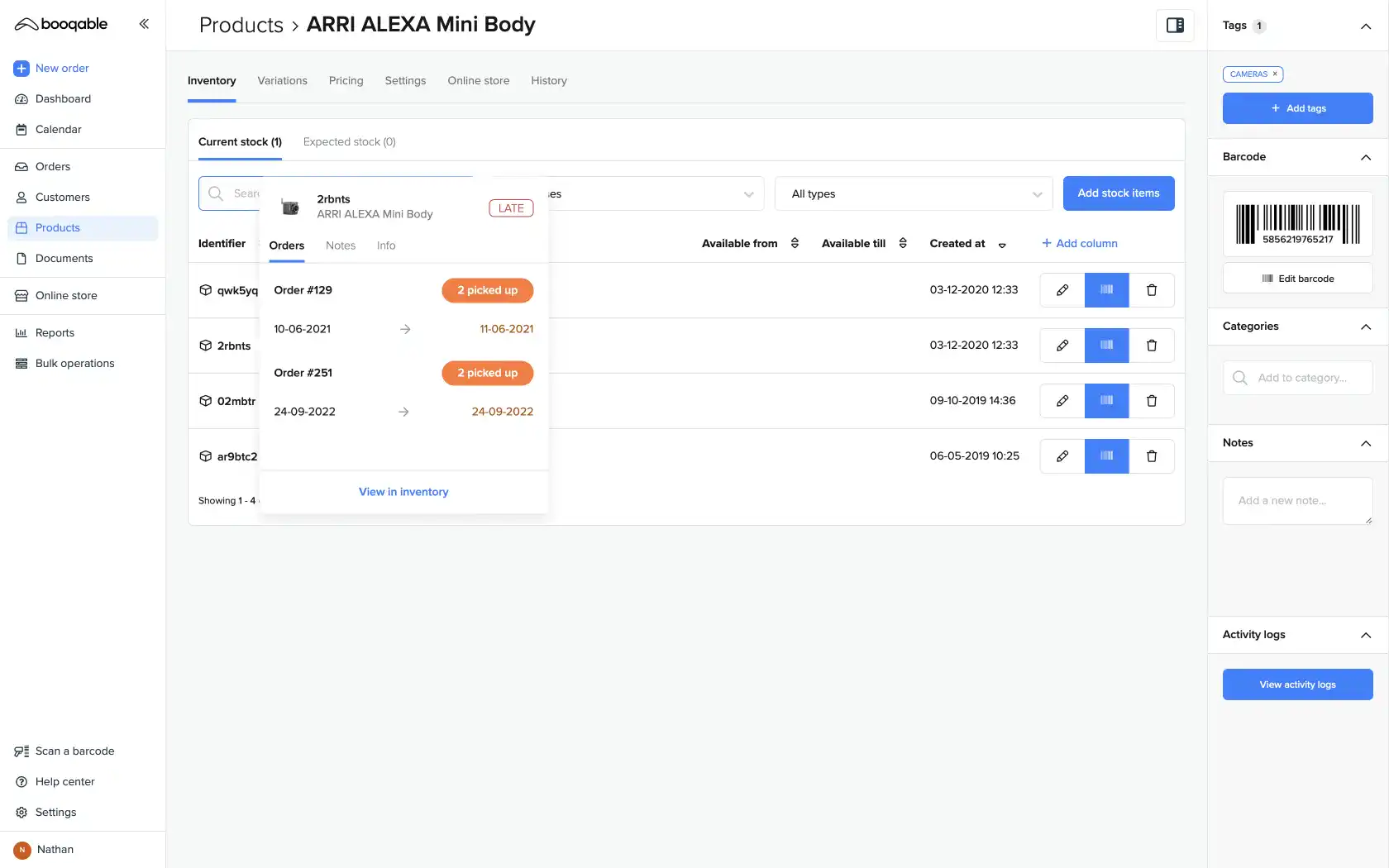Delete stock item 2rbnts with trash icon
The image size is (1389, 868).
point(1152,346)
